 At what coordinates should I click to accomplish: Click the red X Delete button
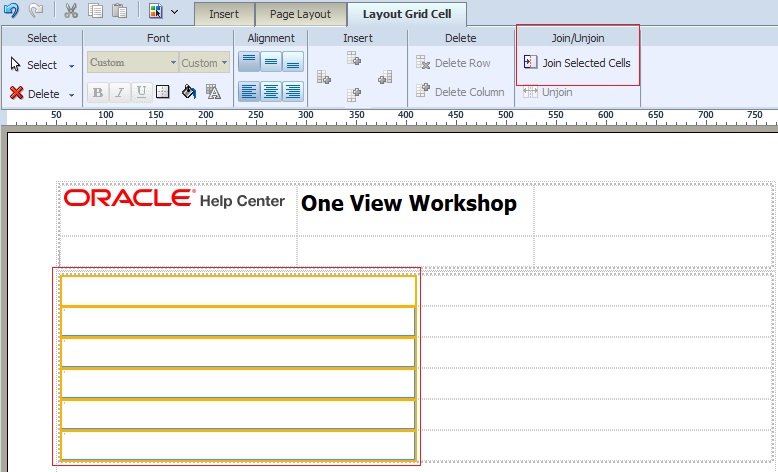[34, 93]
